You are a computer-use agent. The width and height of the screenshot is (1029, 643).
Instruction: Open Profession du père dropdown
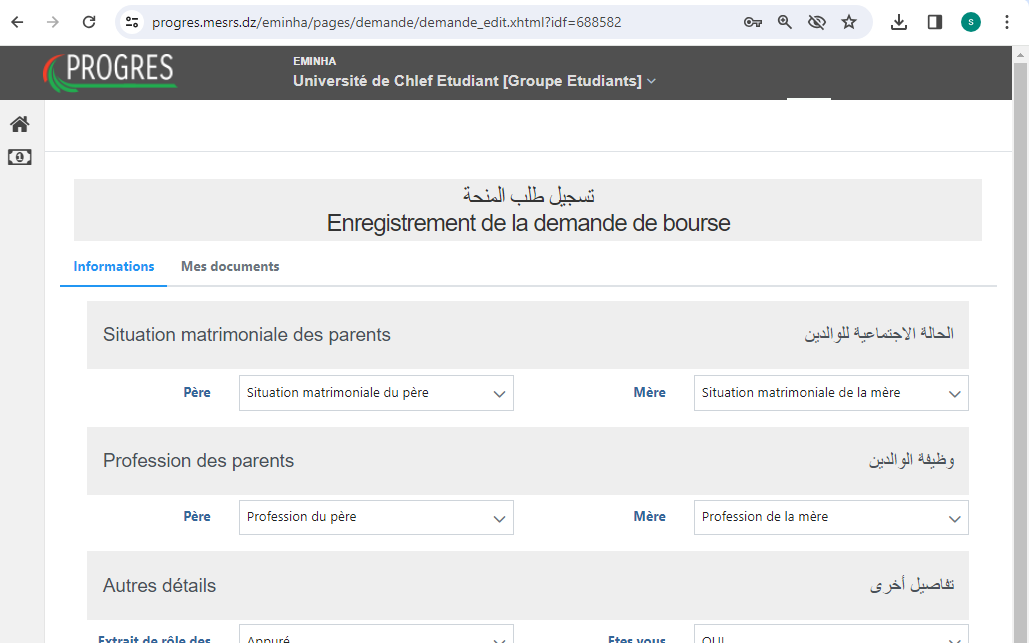376,518
